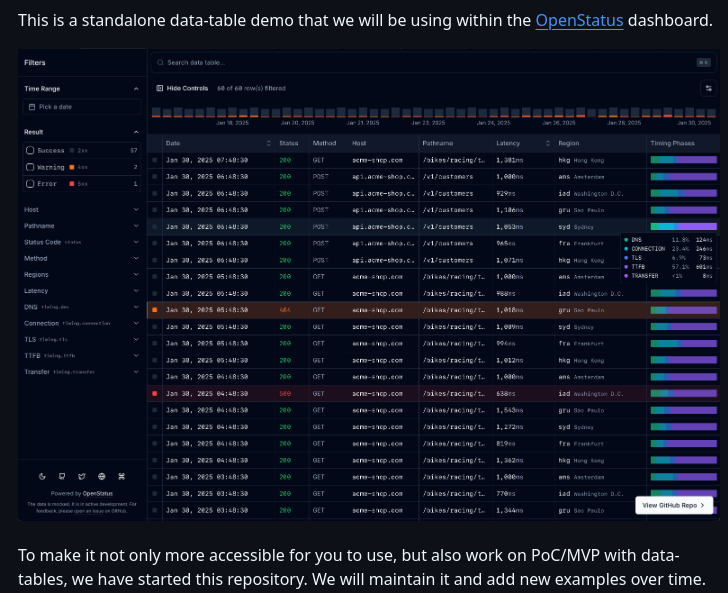Click the 819ms latency cell
The width and height of the screenshot is (728, 593).
[x=505, y=444]
